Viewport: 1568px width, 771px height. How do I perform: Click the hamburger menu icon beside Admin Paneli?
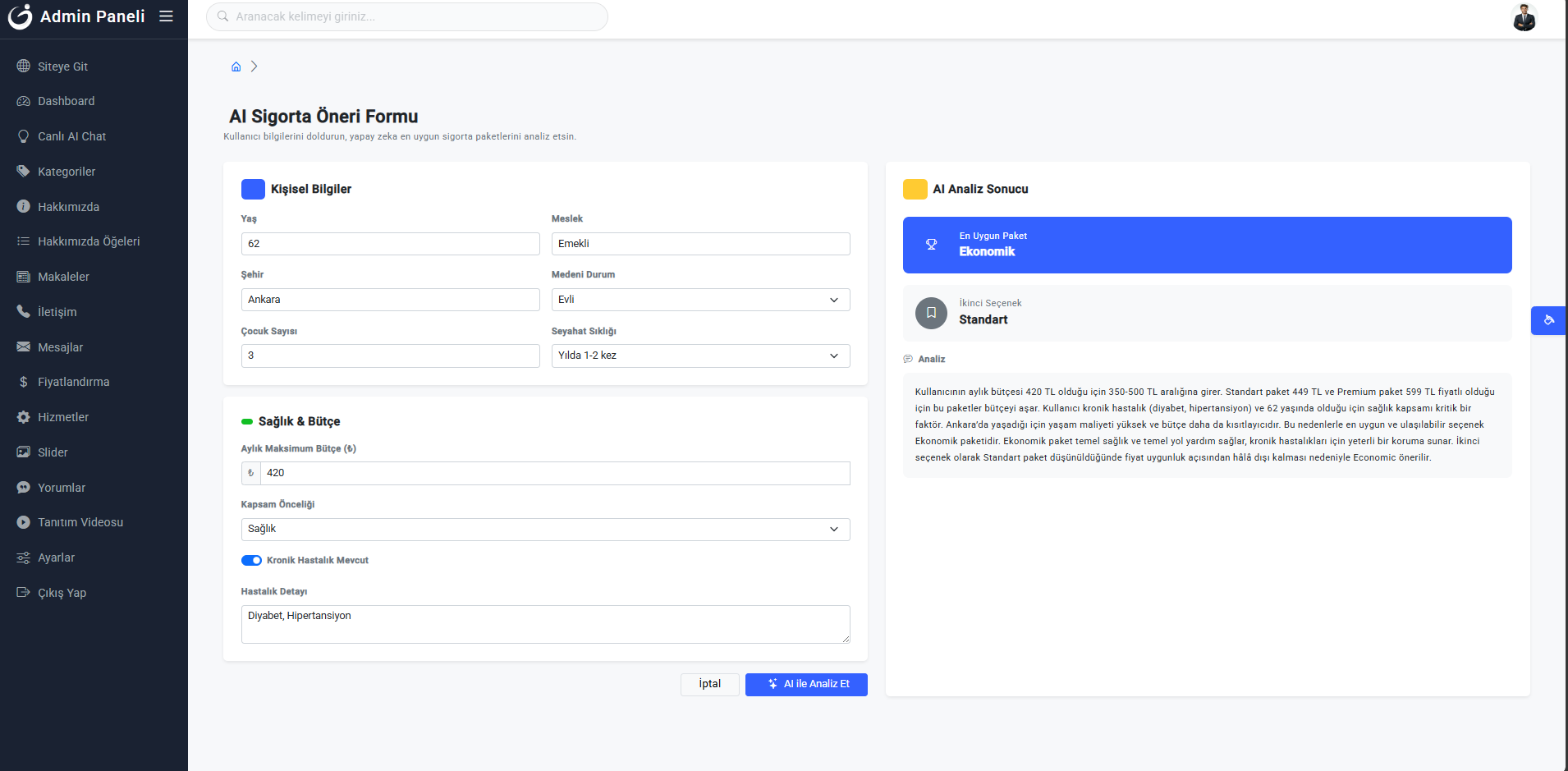(166, 16)
